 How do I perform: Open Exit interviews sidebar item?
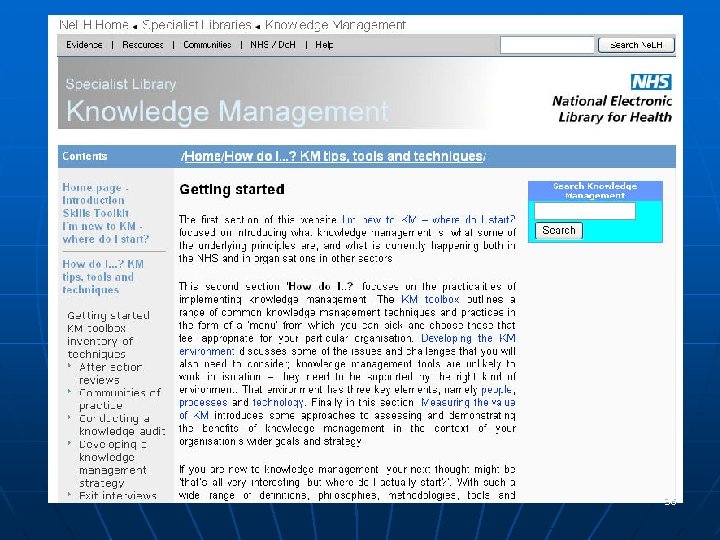pyautogui.click(x=118, y=495)
